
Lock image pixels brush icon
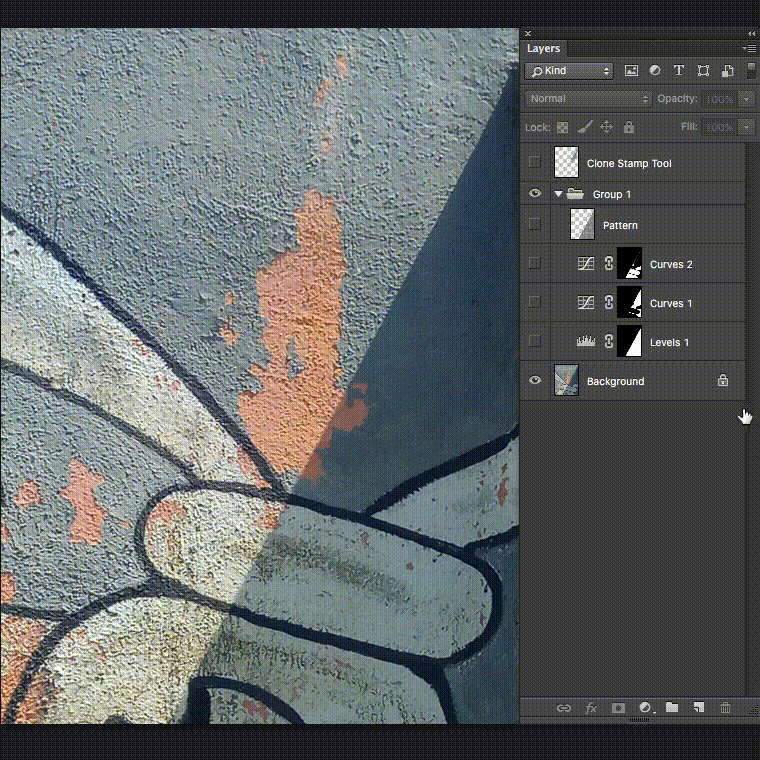pos(585,127)
